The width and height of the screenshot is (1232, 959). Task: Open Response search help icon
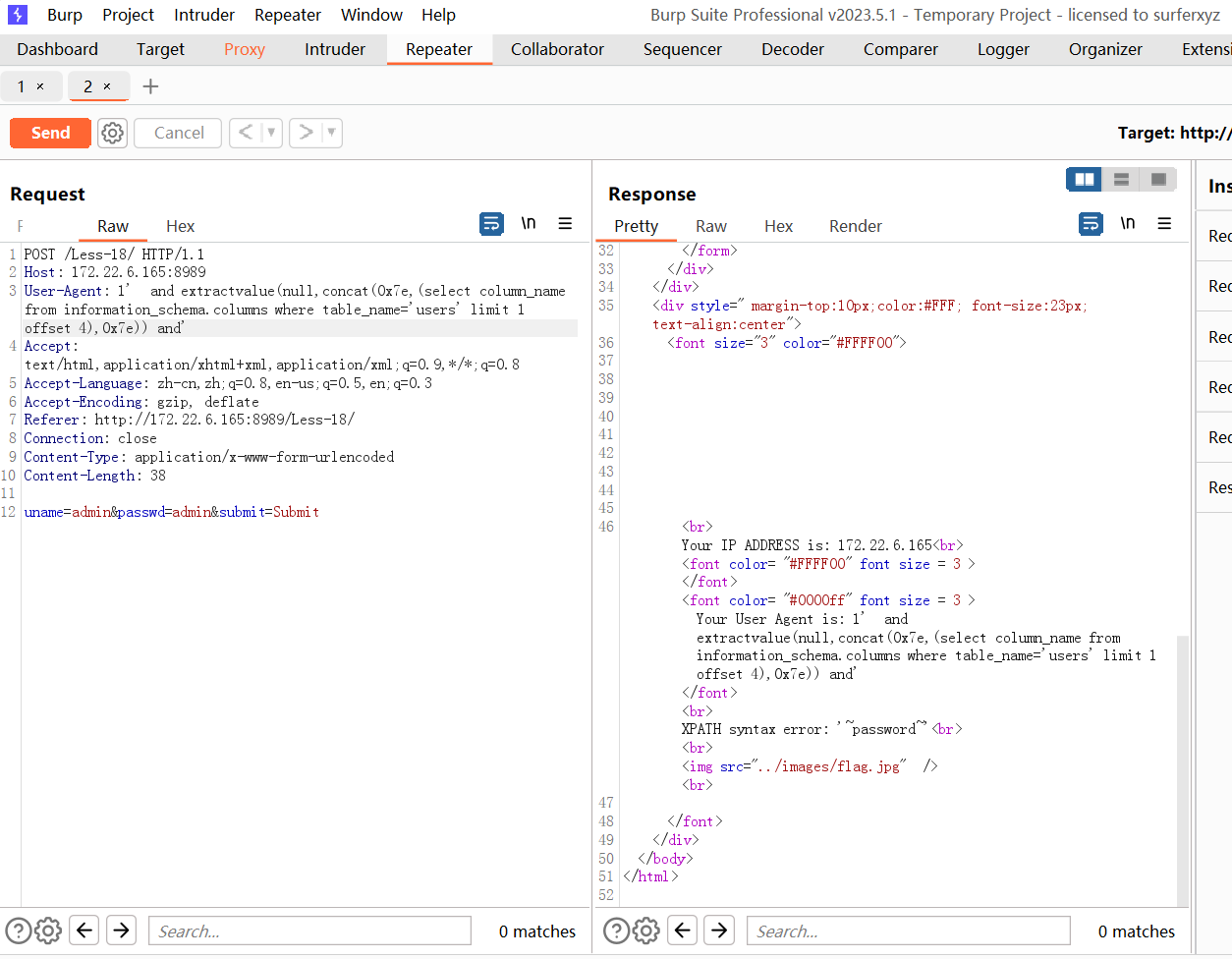pyautogui.click(x=616, y=931)
